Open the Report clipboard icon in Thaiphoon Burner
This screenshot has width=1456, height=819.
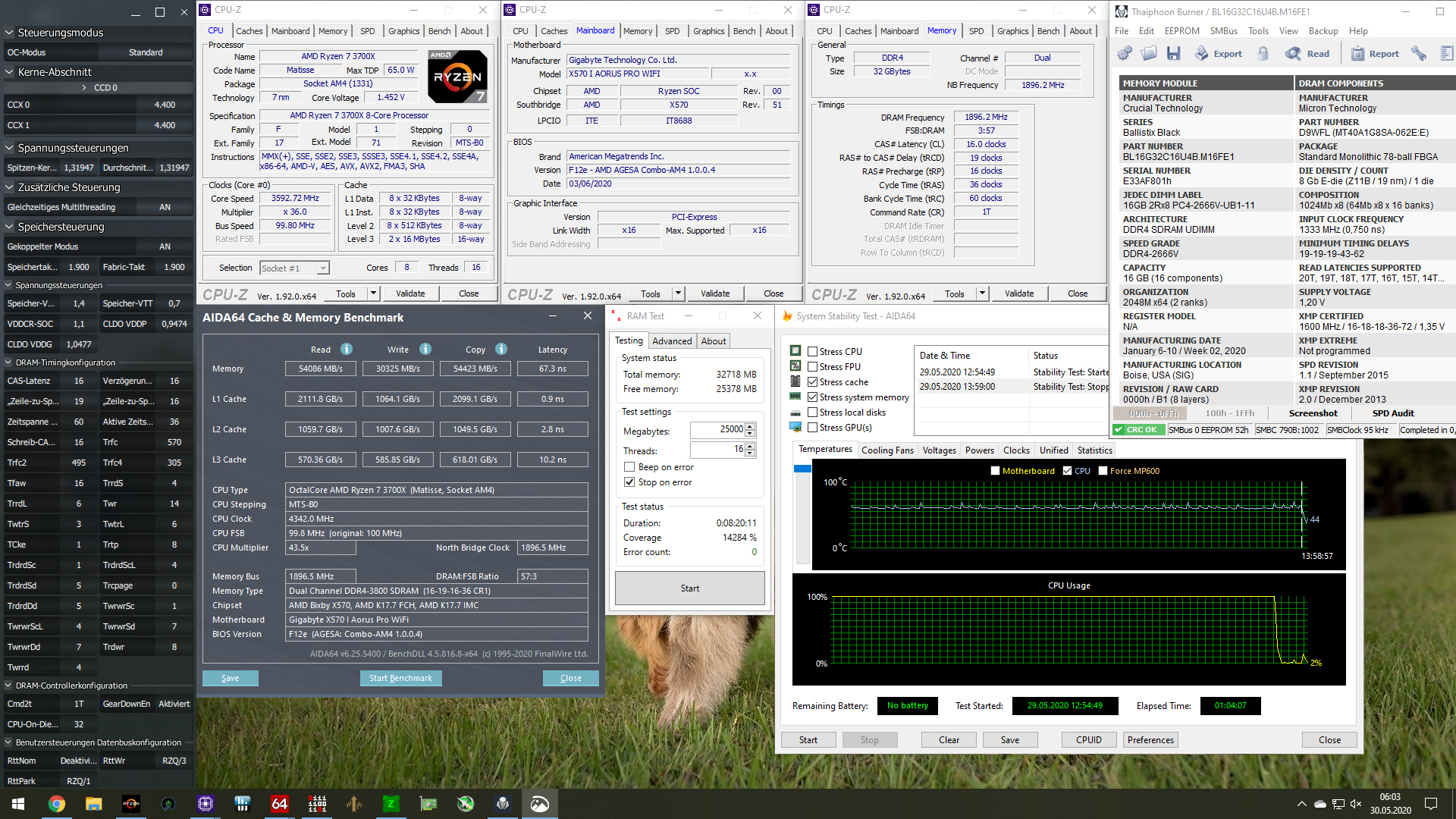(x=1357, y=53)
